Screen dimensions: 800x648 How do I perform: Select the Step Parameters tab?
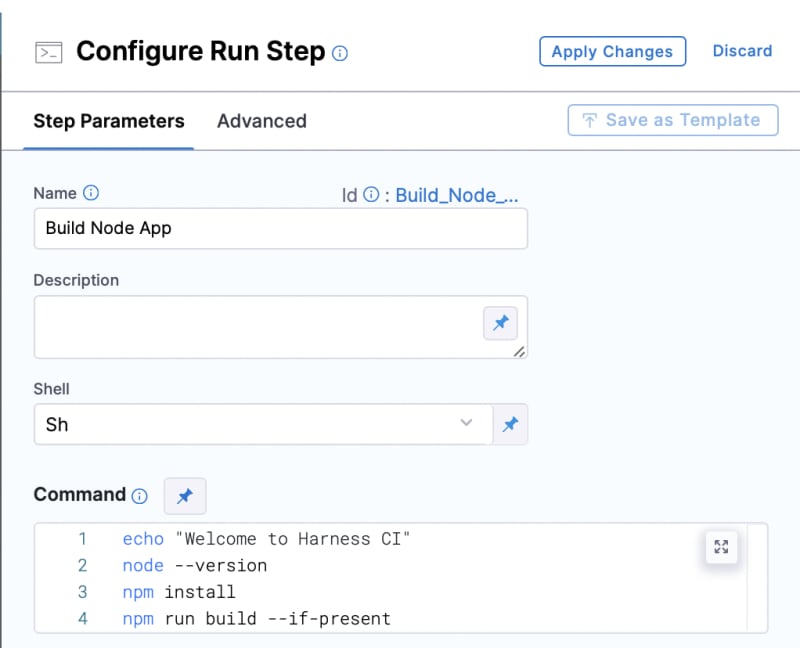pos(109,121)
